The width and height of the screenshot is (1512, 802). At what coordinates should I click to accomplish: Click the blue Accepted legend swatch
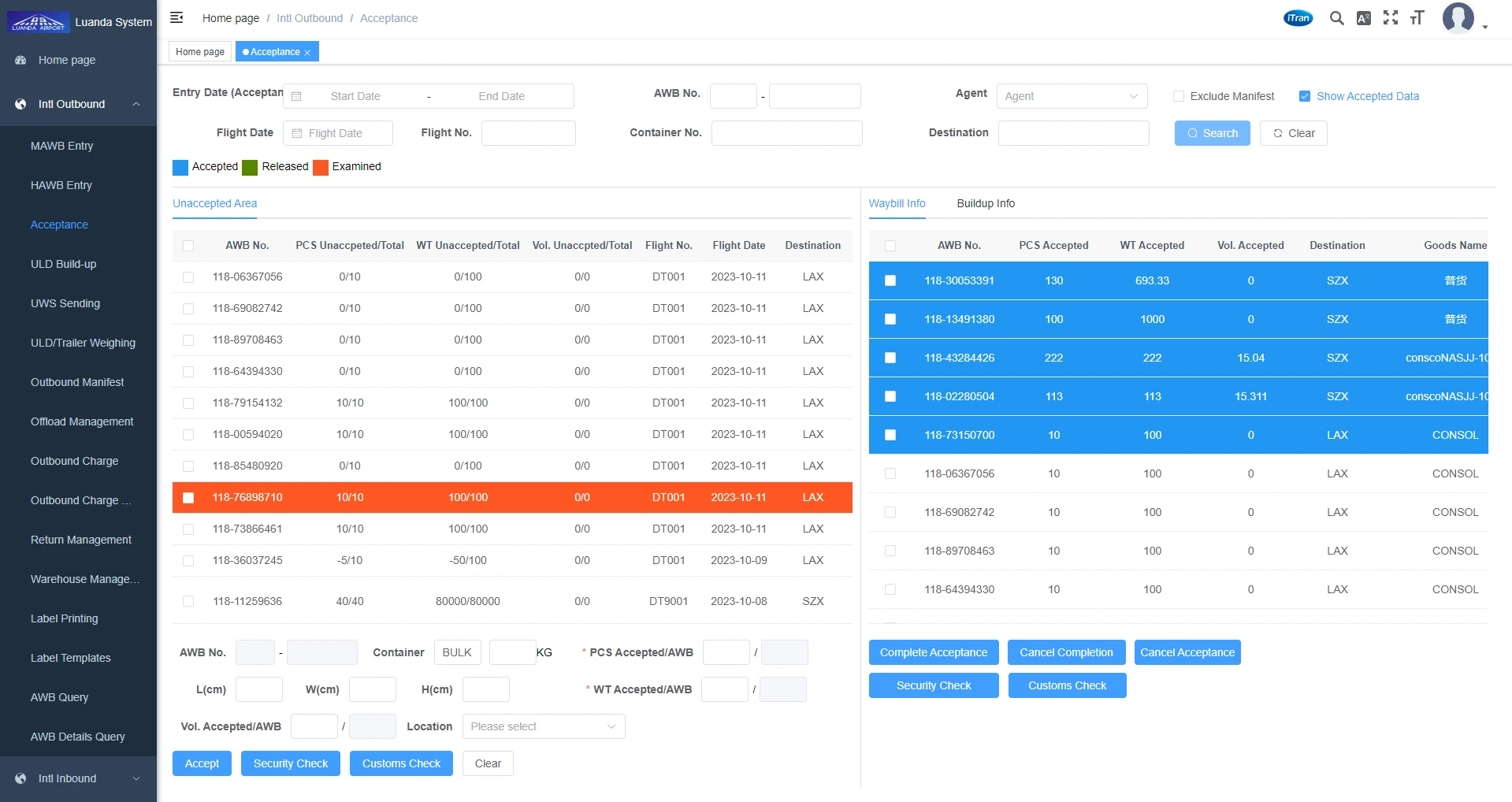coord(180,167)
